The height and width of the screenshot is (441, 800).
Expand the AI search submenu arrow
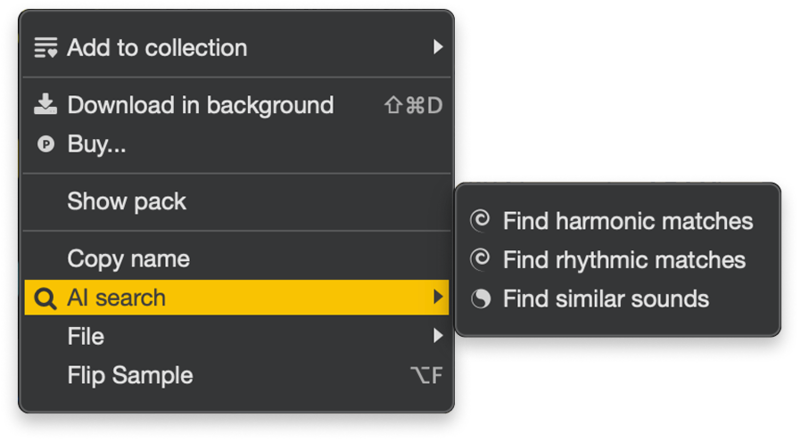point(438,297)
